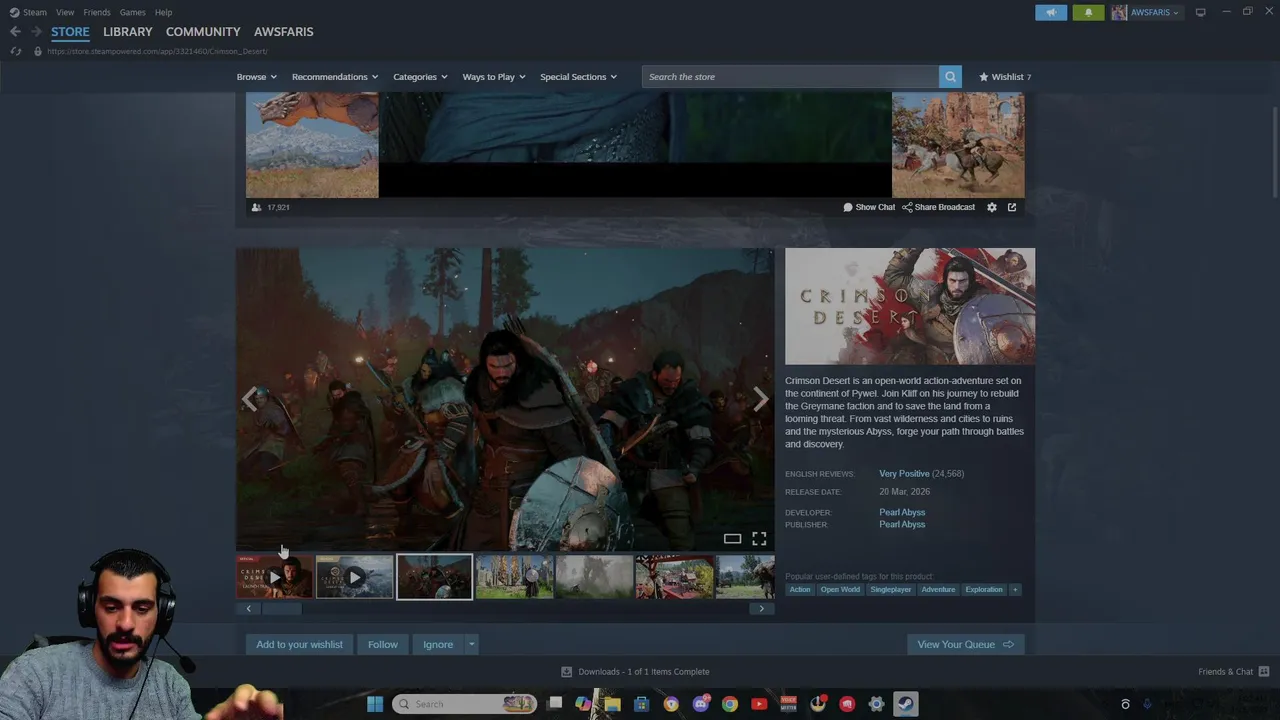Viewport: 1280px width, 720px height.
Task: Open File Explorer from taskbar
Action: point(612,704)
